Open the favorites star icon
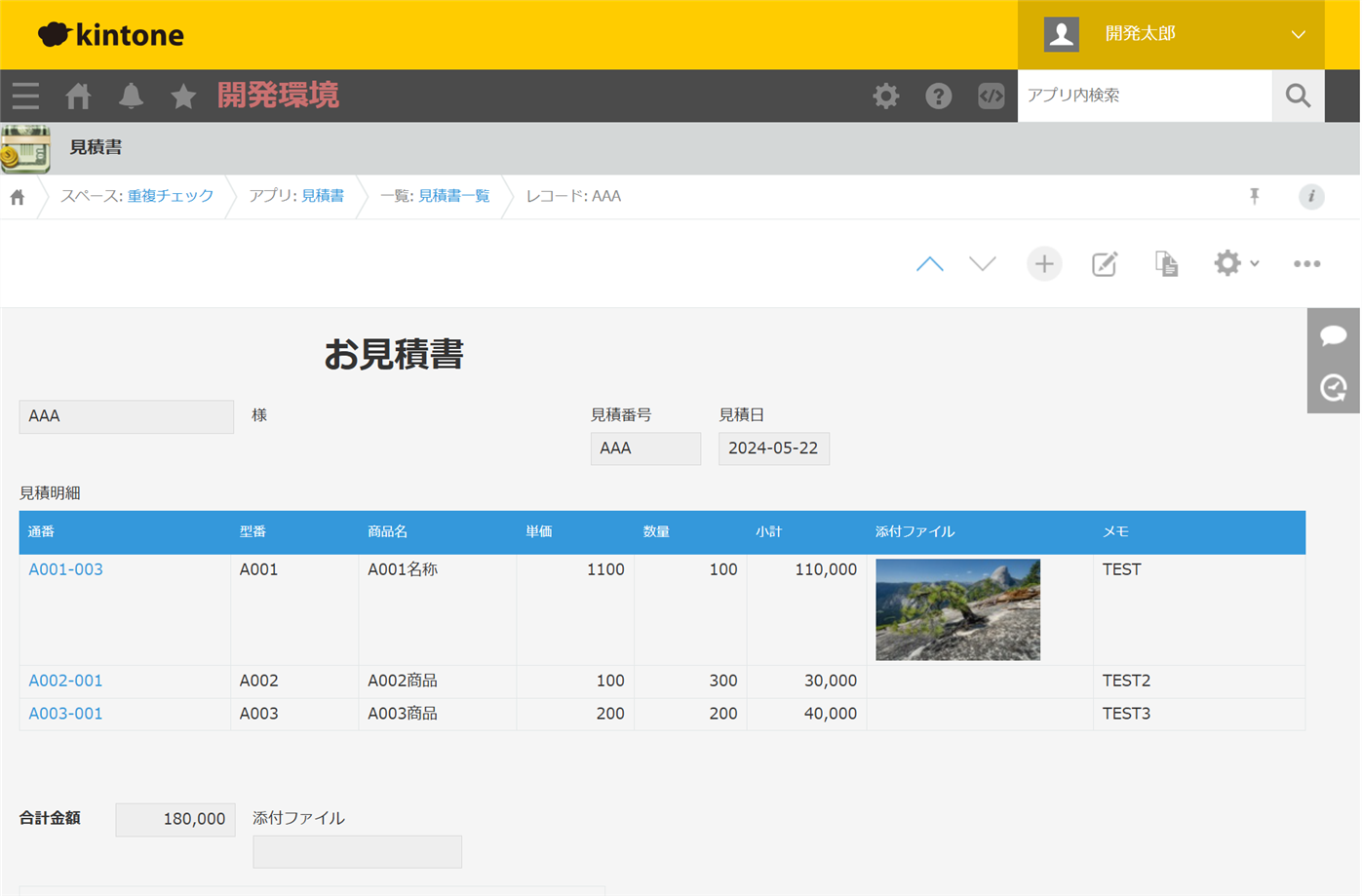Image resolution: width=1362 pixels, height=896 pixels. [x=183, y=96]
